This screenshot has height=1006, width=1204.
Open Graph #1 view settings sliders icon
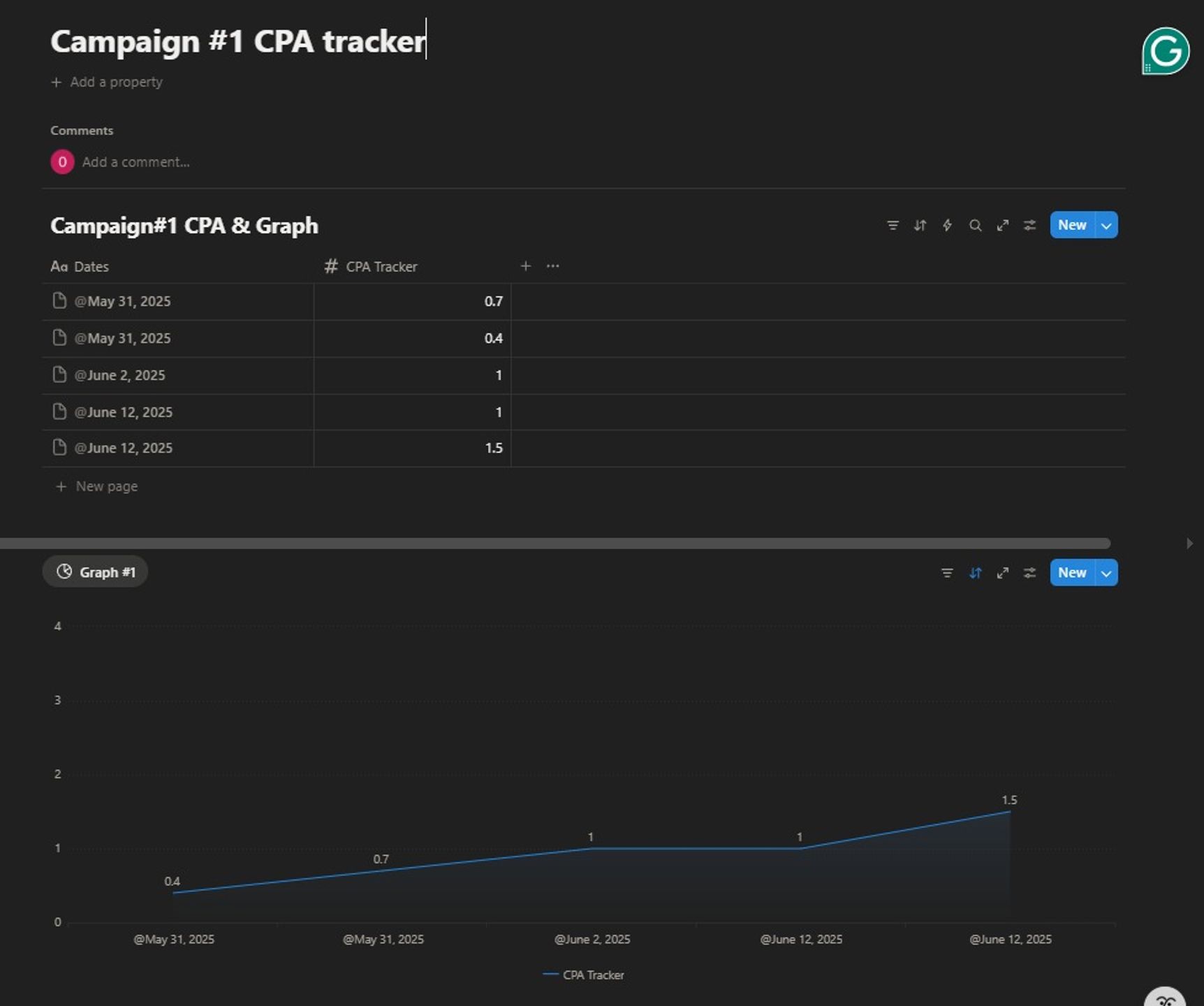[x=1029, y=573]
